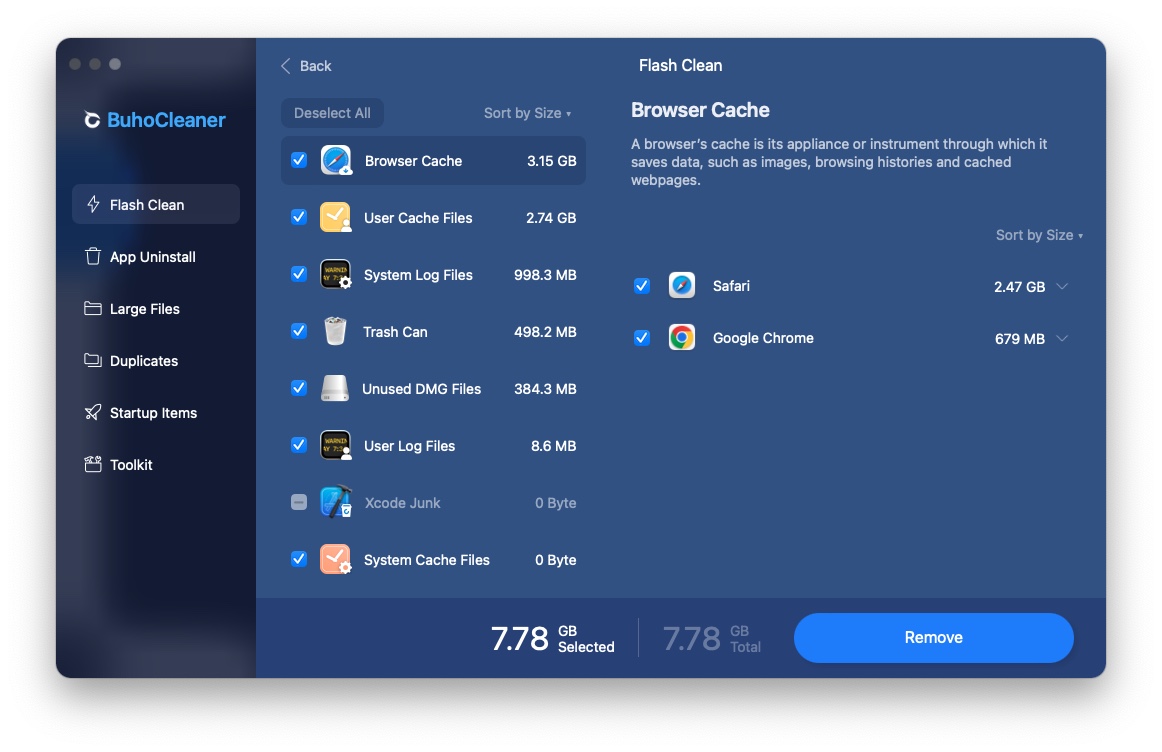1162x752 pixels.
Task: Switch to the Duplicates section
Action: click(x=156, y=360)
